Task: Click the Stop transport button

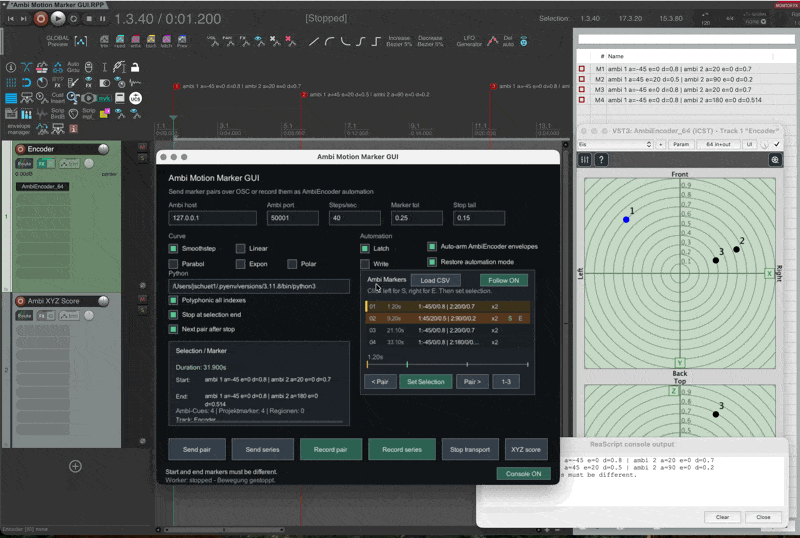Action: click(470, 450)
